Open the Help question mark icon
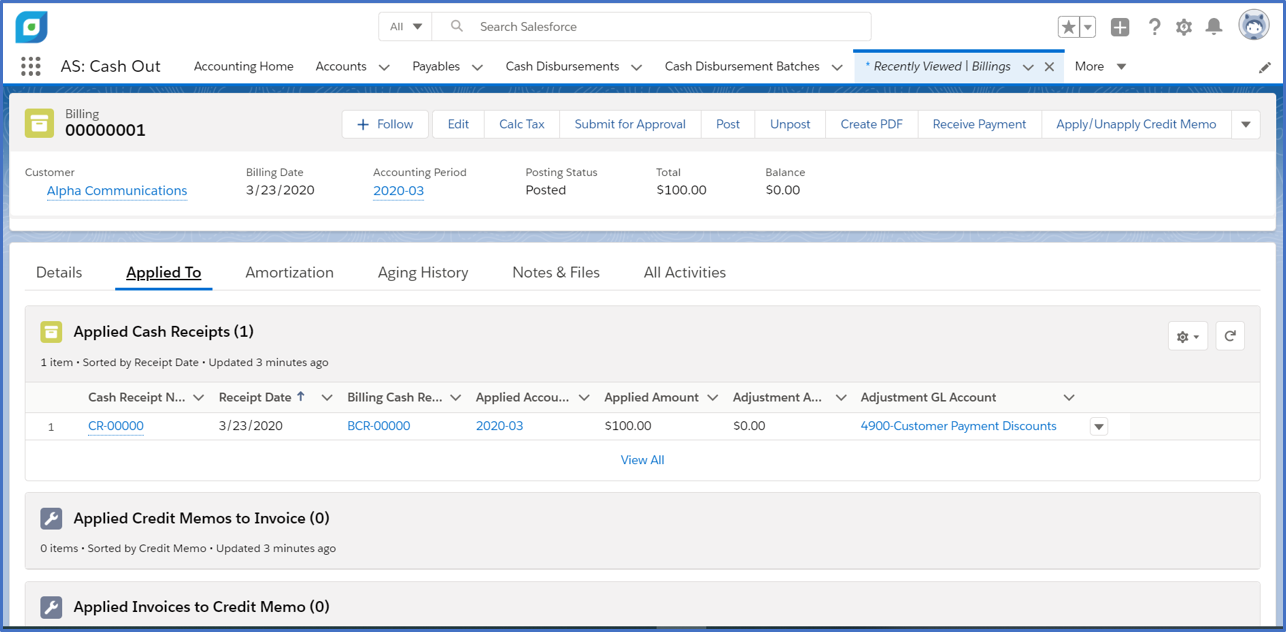The image size is (1286, 632). pos(1154,27)
